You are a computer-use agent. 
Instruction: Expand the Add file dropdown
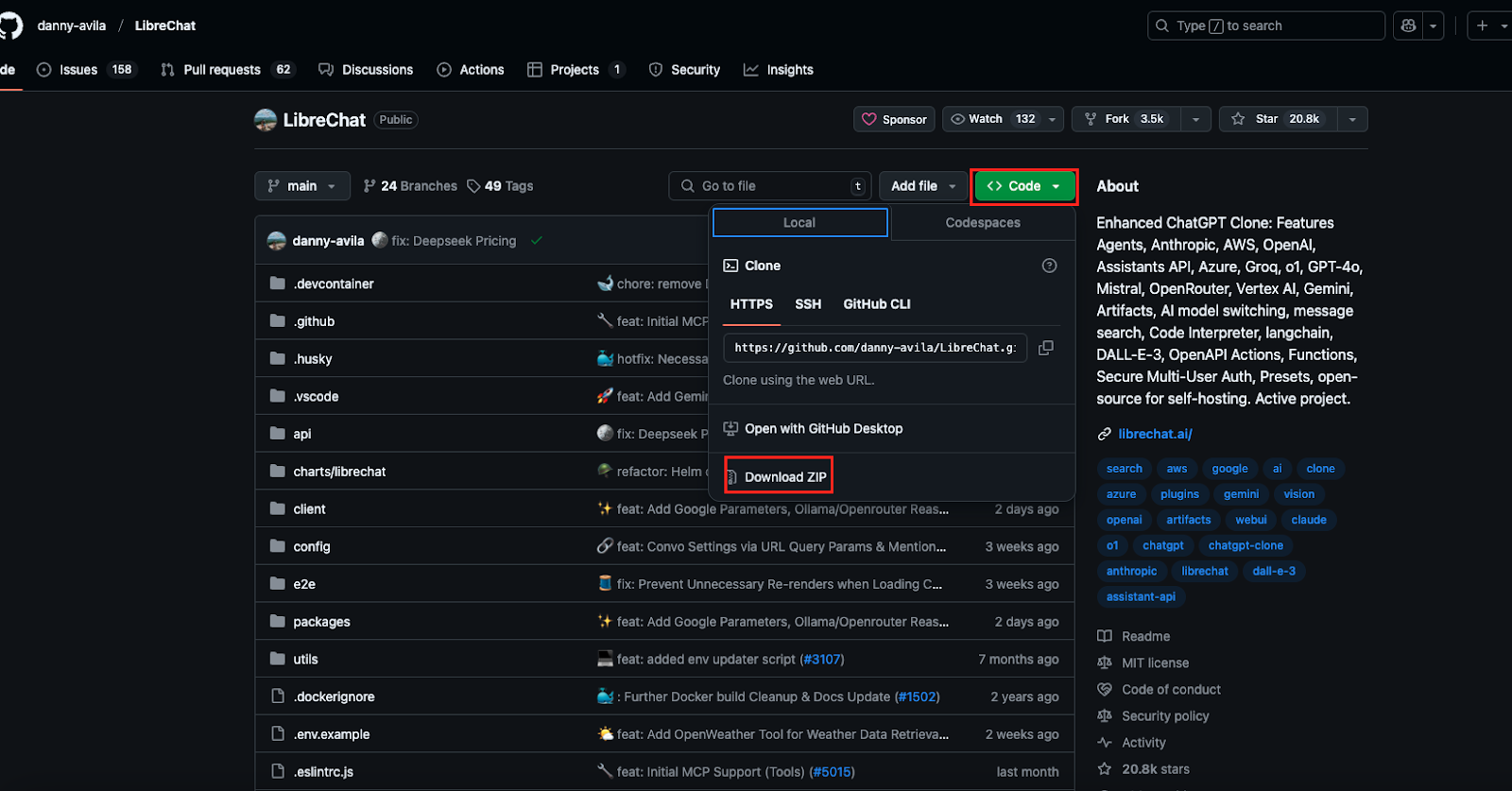tap(923, 186)
